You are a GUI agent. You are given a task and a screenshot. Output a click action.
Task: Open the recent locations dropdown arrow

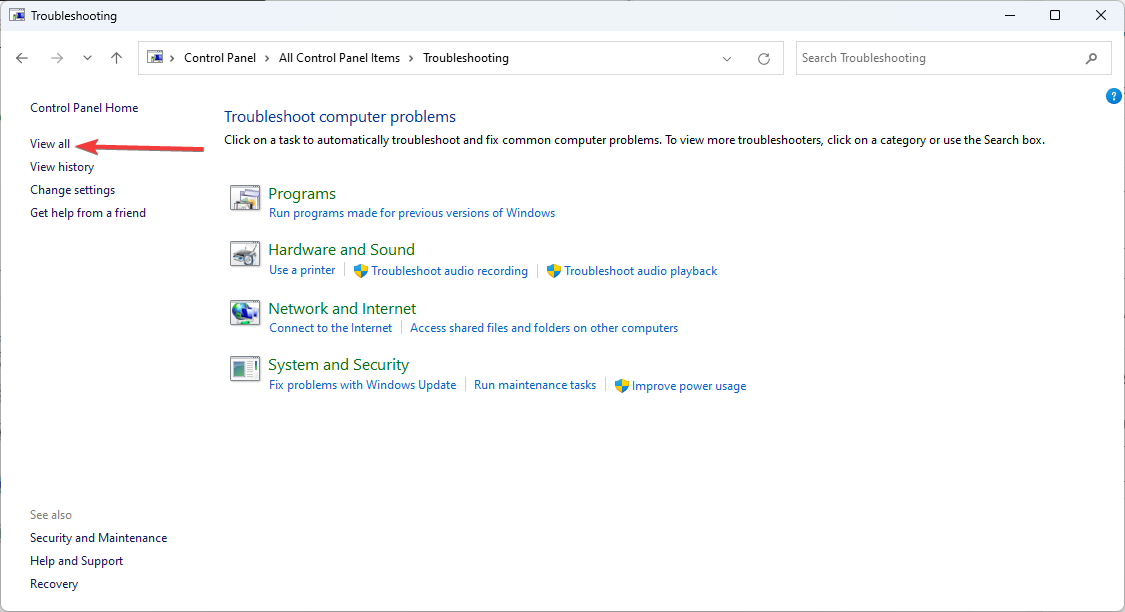[87, 58]
